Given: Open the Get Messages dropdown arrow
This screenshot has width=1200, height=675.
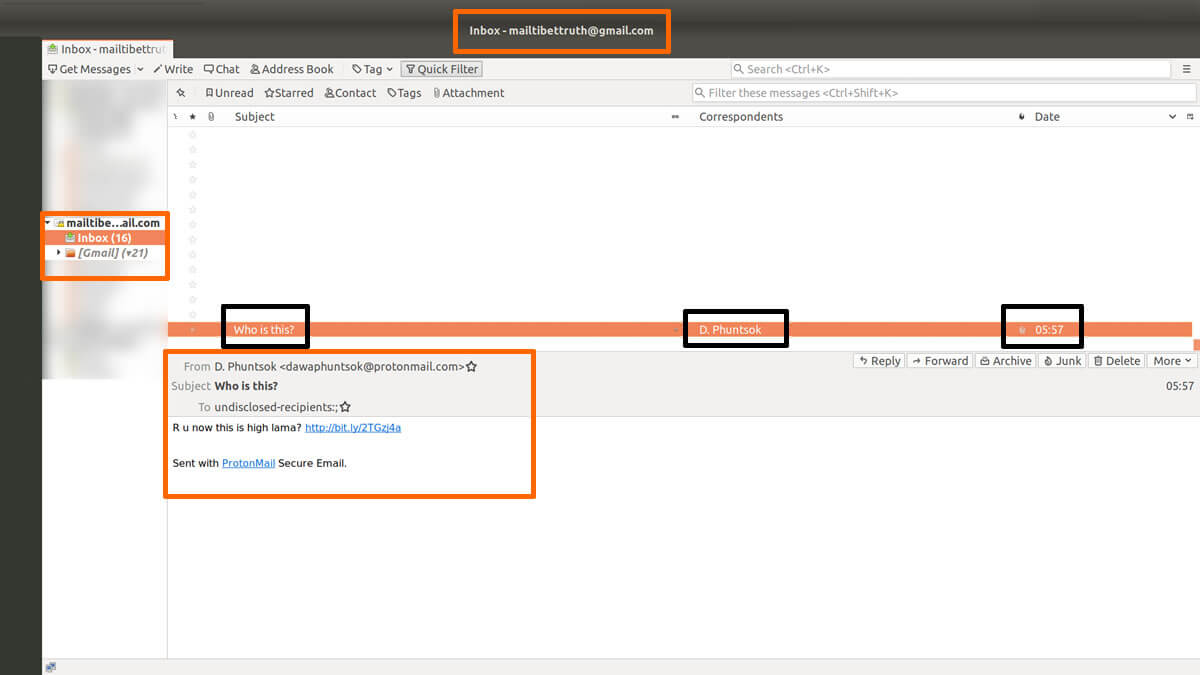Looking at the screenshot, I should coord(140,69).
